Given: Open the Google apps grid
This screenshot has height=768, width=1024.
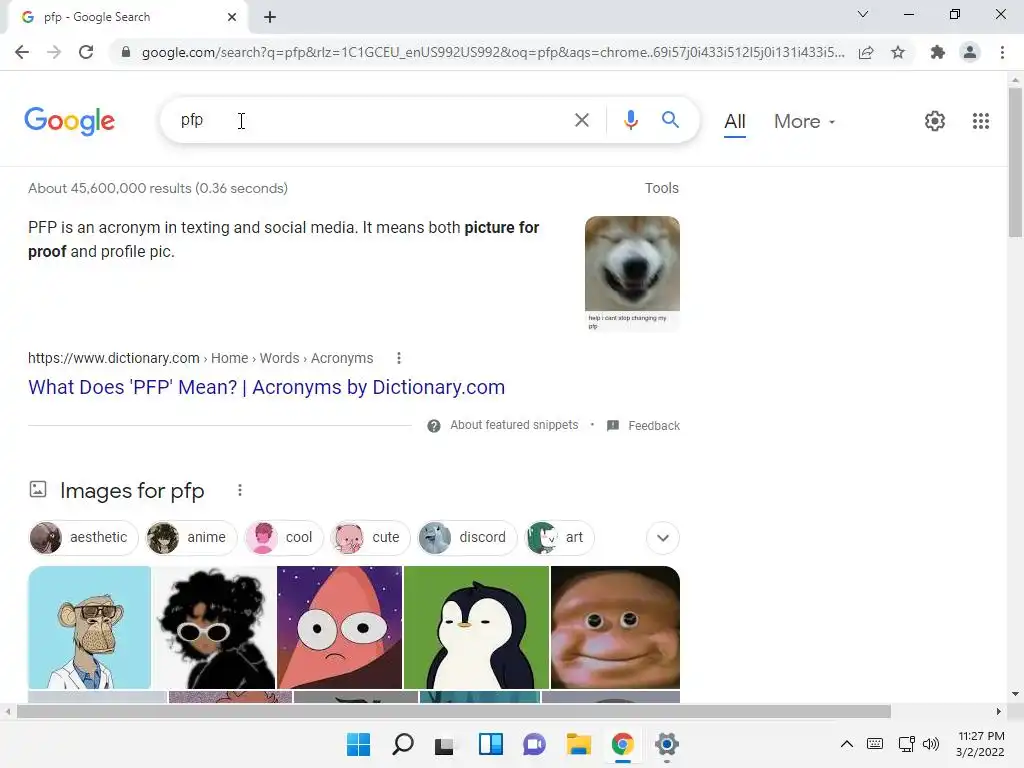Looking at the screenshot, I should [980, 121].
